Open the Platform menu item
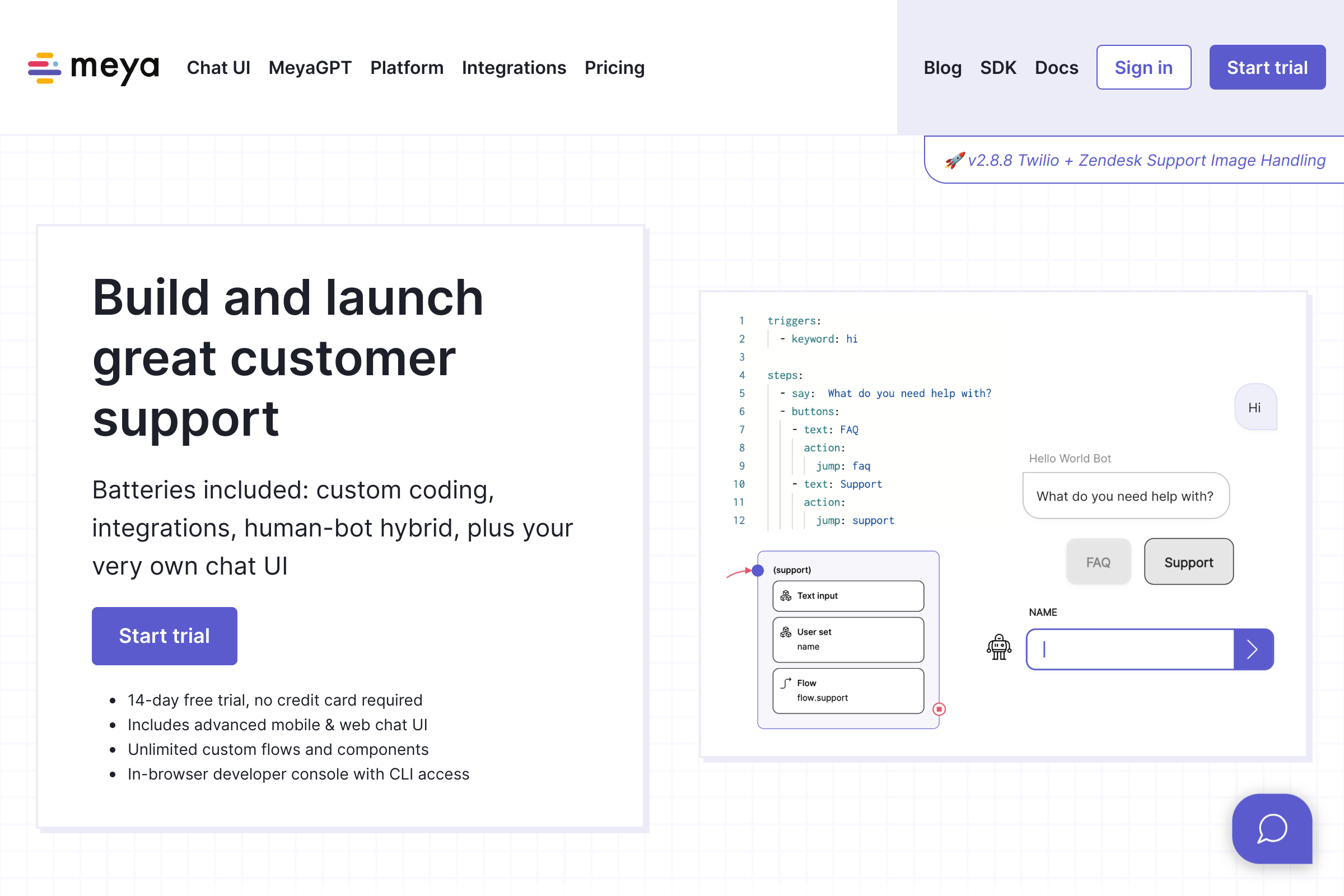1344x896 pixels. point(407,68)
